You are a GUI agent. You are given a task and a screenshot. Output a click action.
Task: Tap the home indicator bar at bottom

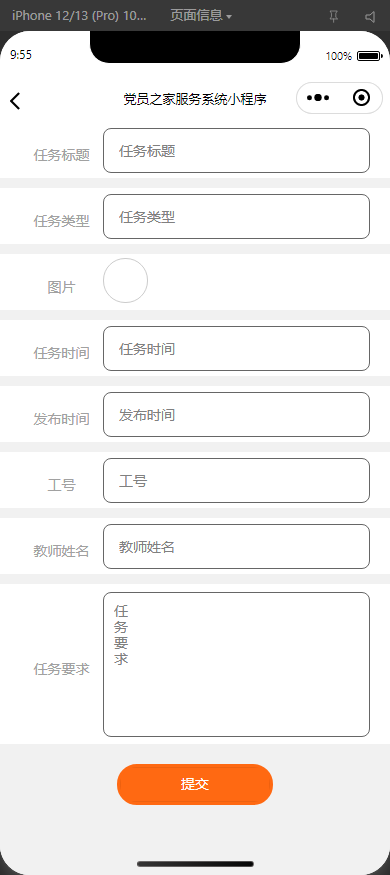click(x=195, y=864)
